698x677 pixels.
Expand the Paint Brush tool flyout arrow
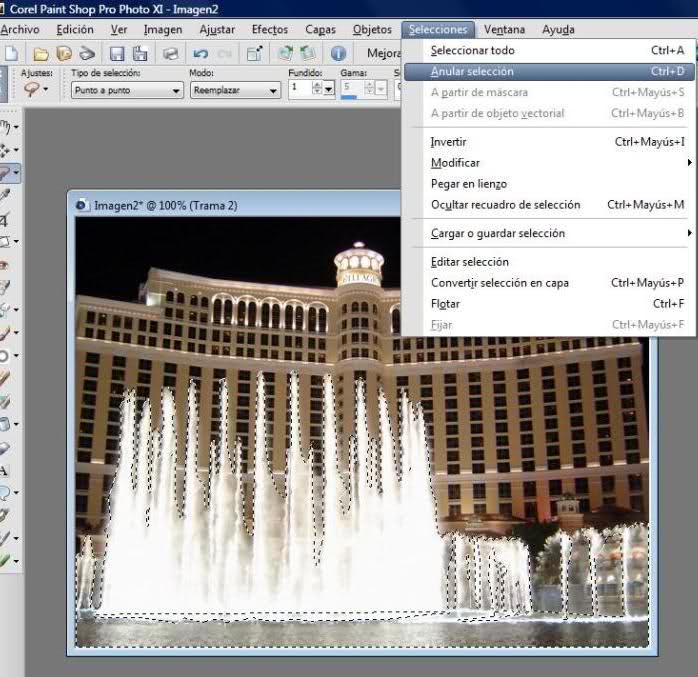pos(16,332)
